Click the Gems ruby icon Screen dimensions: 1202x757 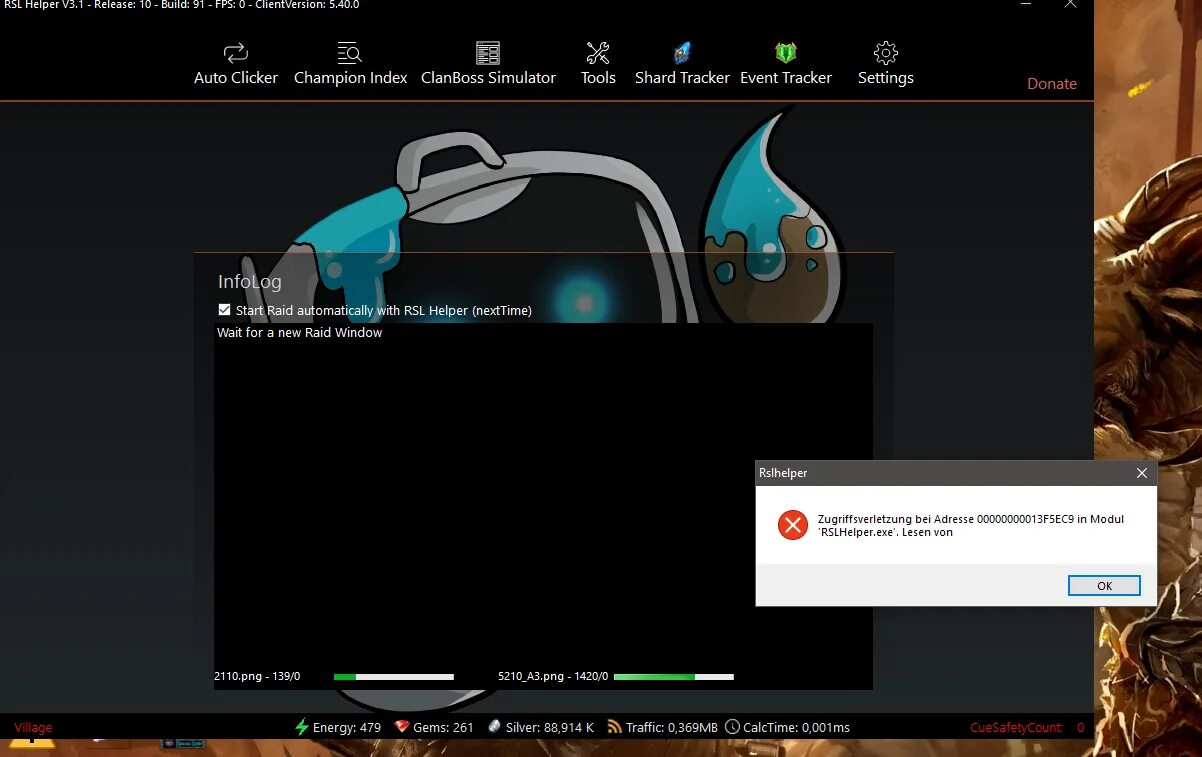coord(402,727)
